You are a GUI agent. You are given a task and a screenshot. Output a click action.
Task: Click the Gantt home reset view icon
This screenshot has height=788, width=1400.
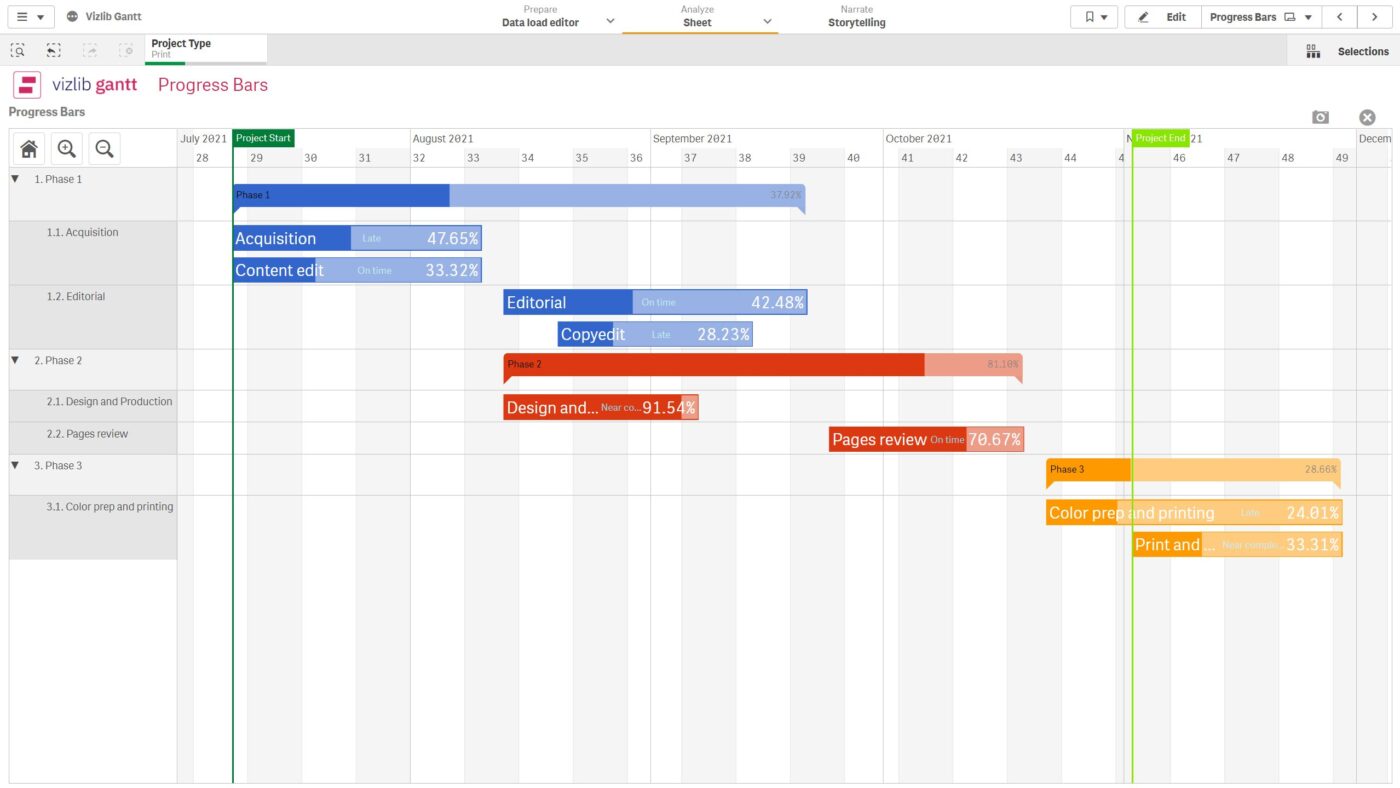29,149
